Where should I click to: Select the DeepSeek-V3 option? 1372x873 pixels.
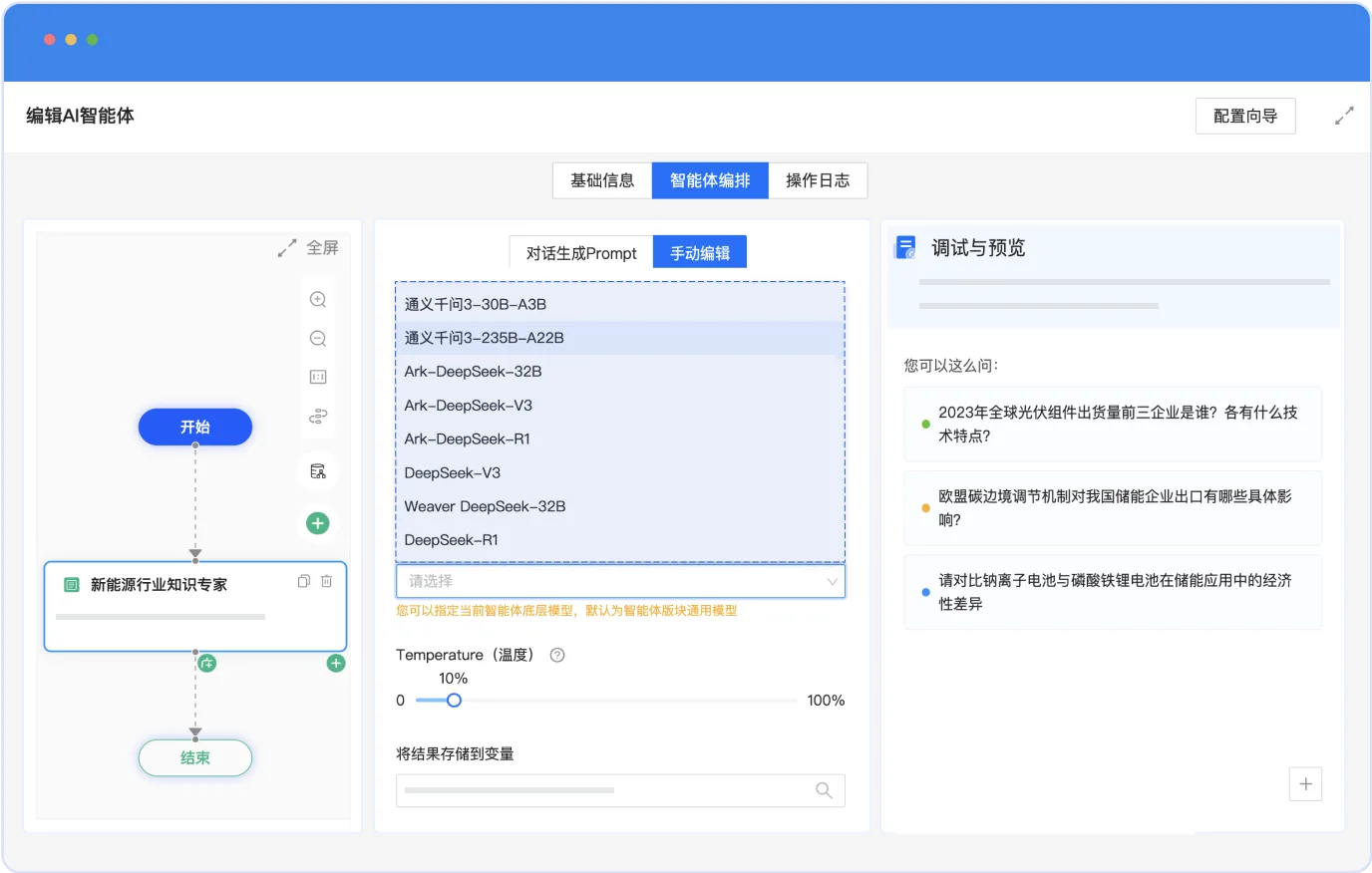[620, 473]
